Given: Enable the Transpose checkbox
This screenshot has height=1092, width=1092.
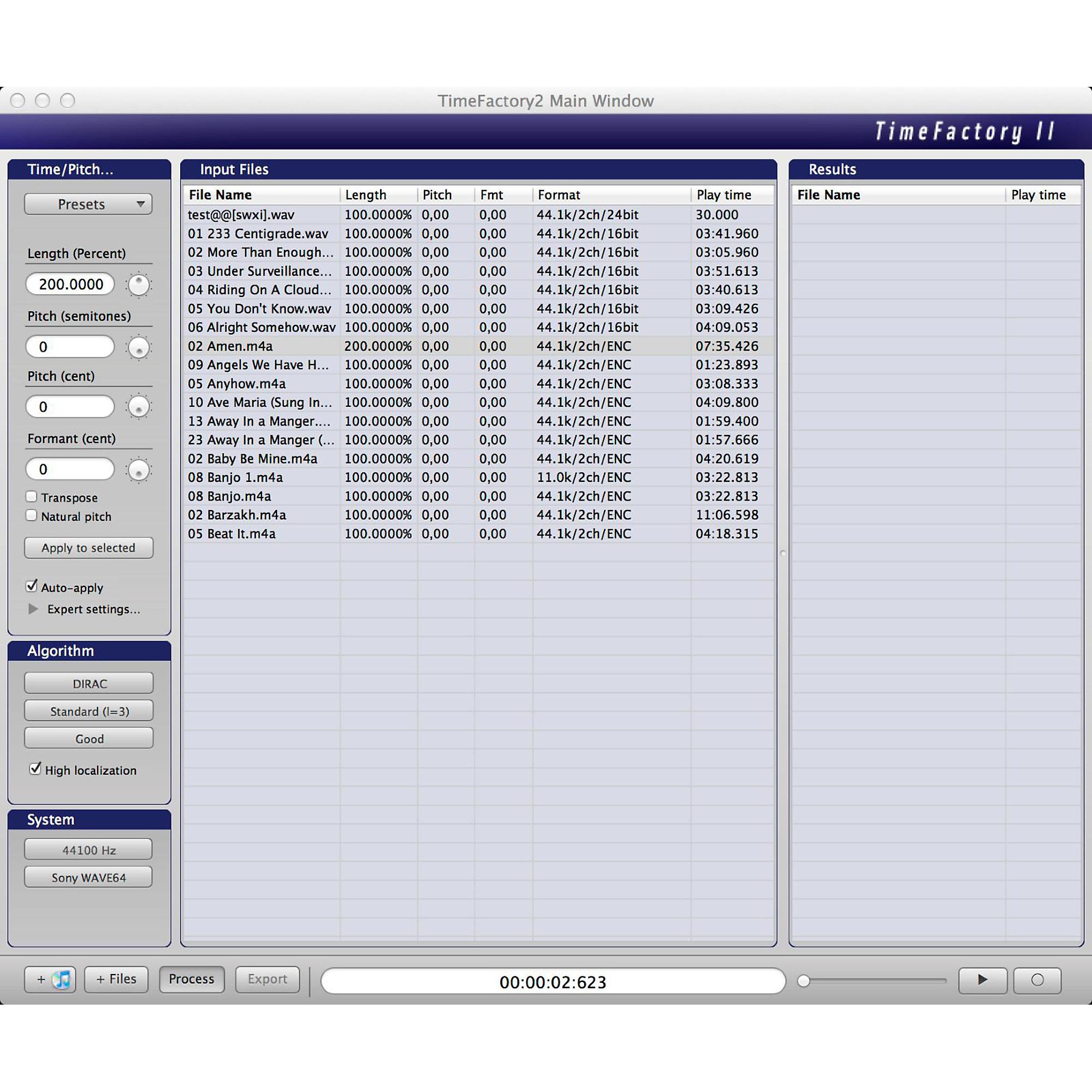Looking at the screenshot, I should coord(31,496).
